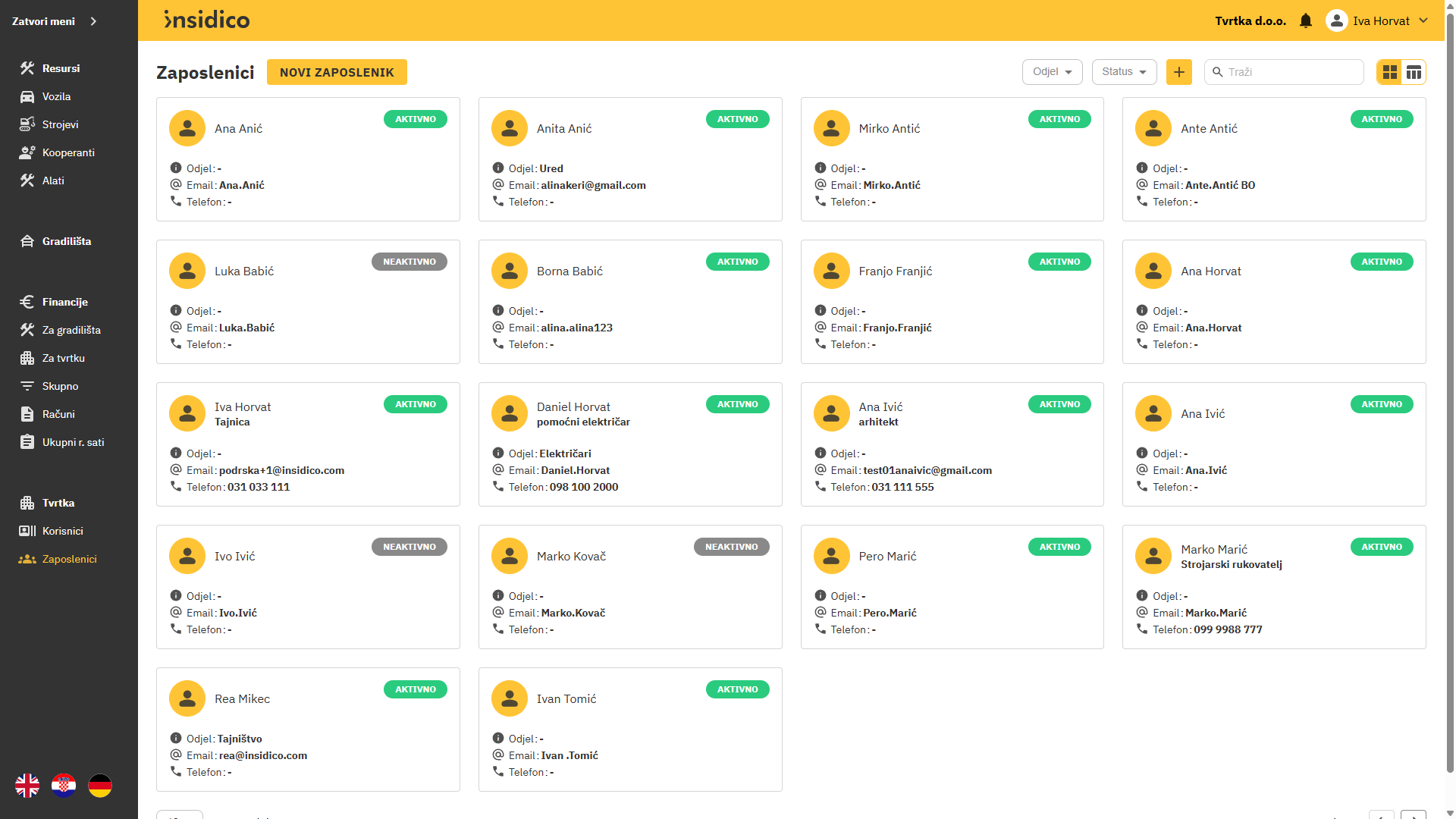Collapse sidebar with Zatvori meni
Screen dimensions: 1456x819
tap(53, 21)
